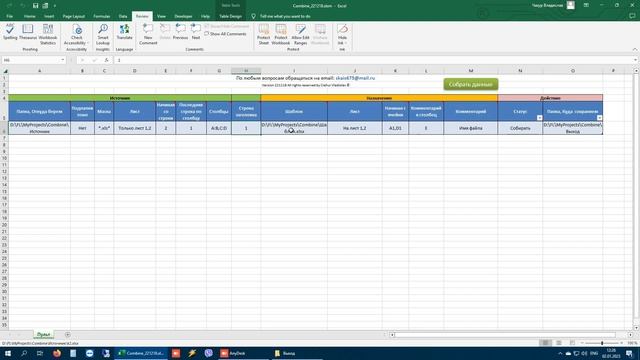
Task: Open the Thesaurus tool
Action: click(x=28, y=32)
